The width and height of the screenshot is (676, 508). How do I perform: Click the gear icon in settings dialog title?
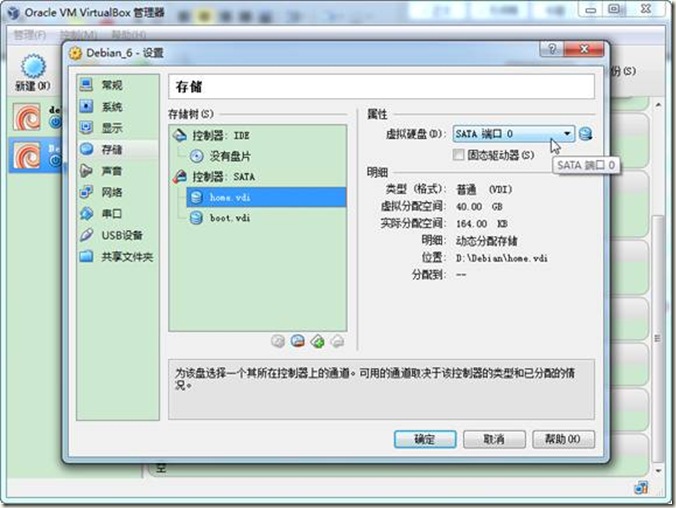pyautogui.click(x=75, y=53)
